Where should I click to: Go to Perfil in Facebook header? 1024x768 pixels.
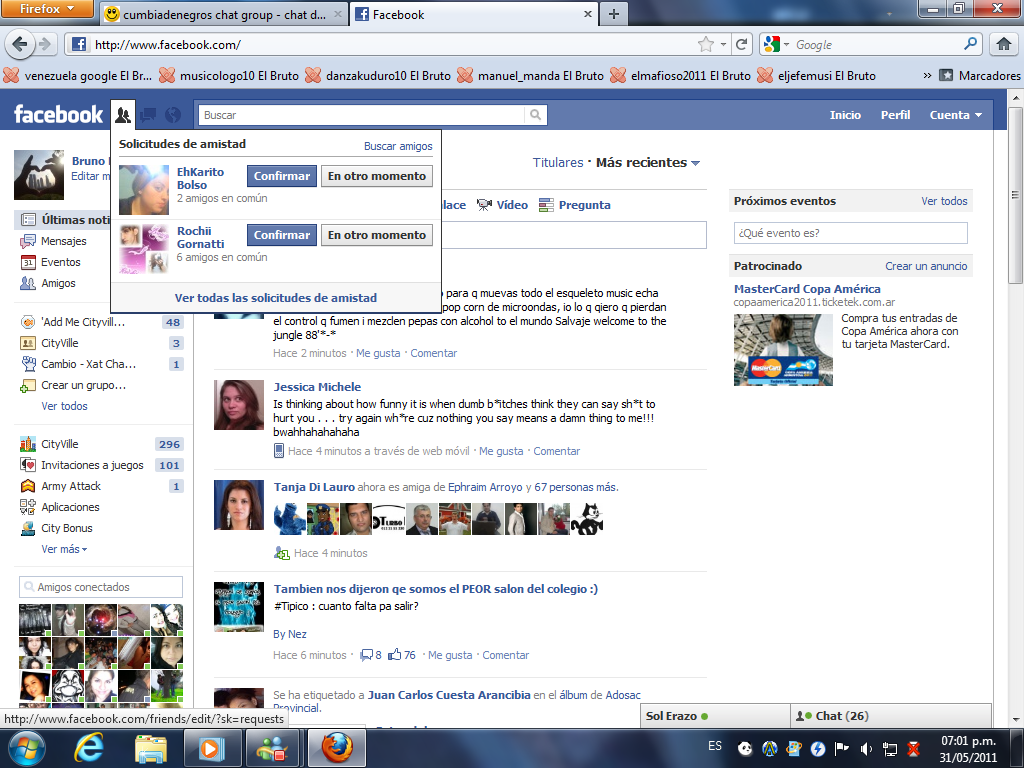point(895,115)
